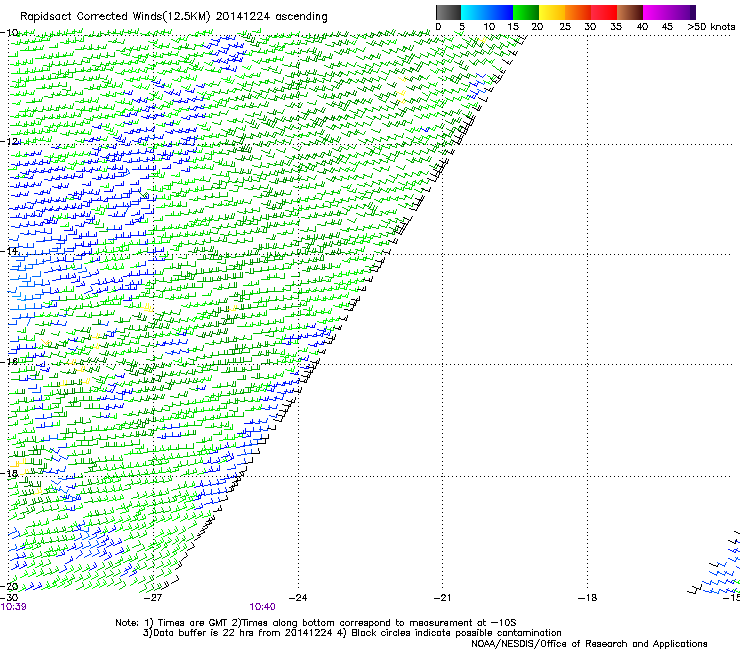The width and height of the screenshot is (740, 650).
Task: Click the '>50 knots' legend label
Action: click(711, 27)
